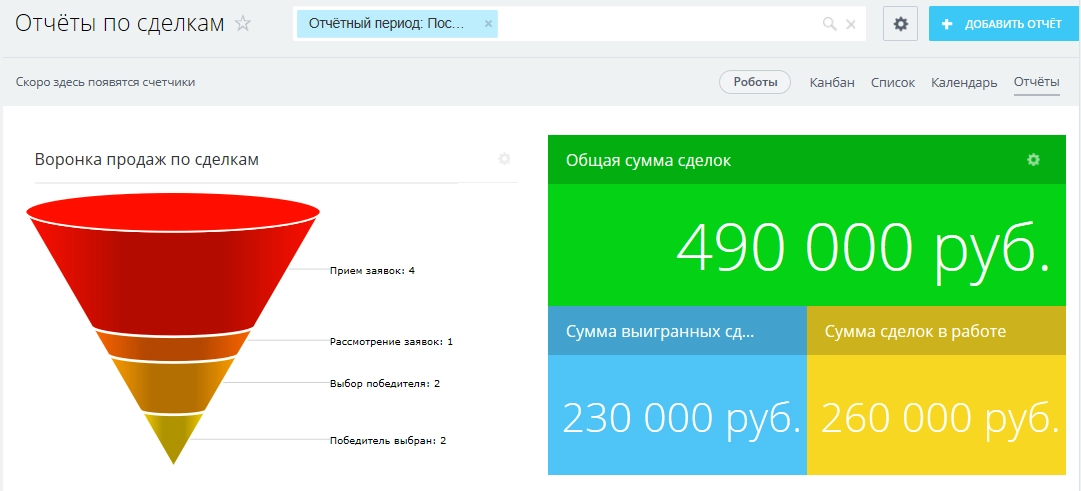Open the Роботы button
This screenshot has height=491, width=1081.
(x=755, y=82)
